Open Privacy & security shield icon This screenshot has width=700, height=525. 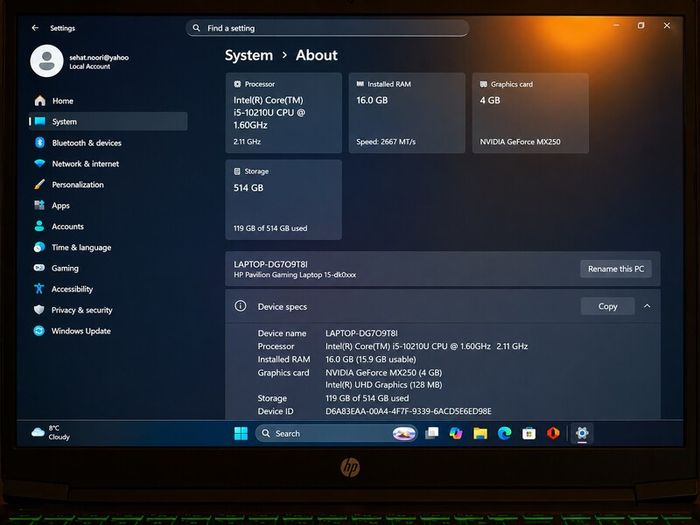pyautogui.click(x=39, y=309)
